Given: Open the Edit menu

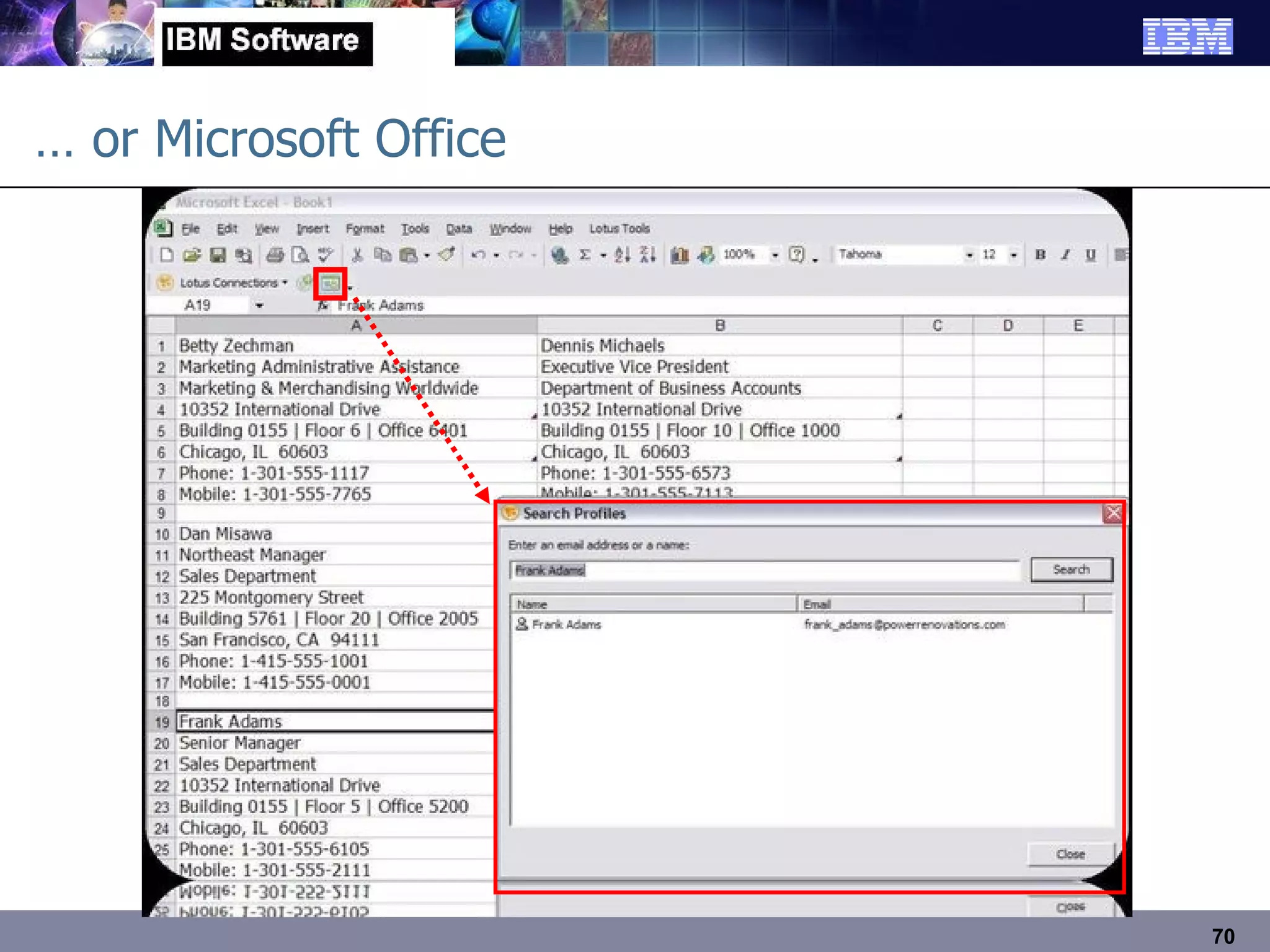Looking at the screenshot, I should [x=227, y=229].
